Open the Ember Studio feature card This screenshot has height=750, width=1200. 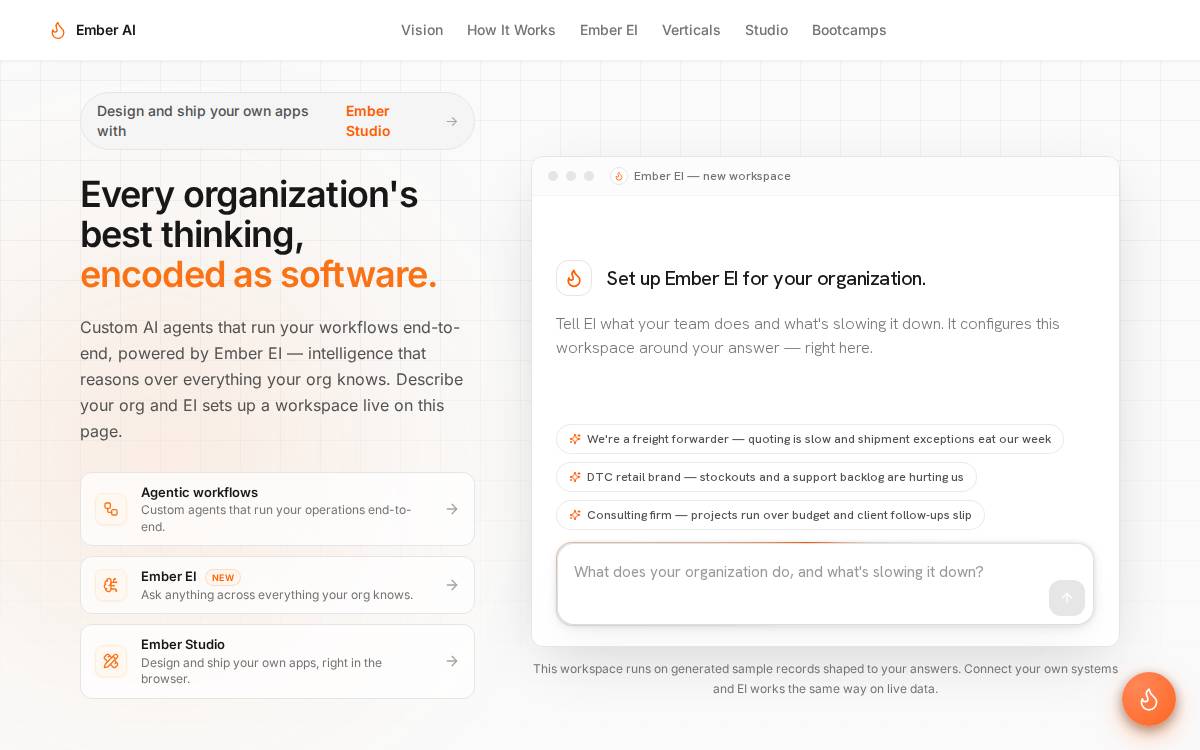pyautogui.click(x=277, y=661)
